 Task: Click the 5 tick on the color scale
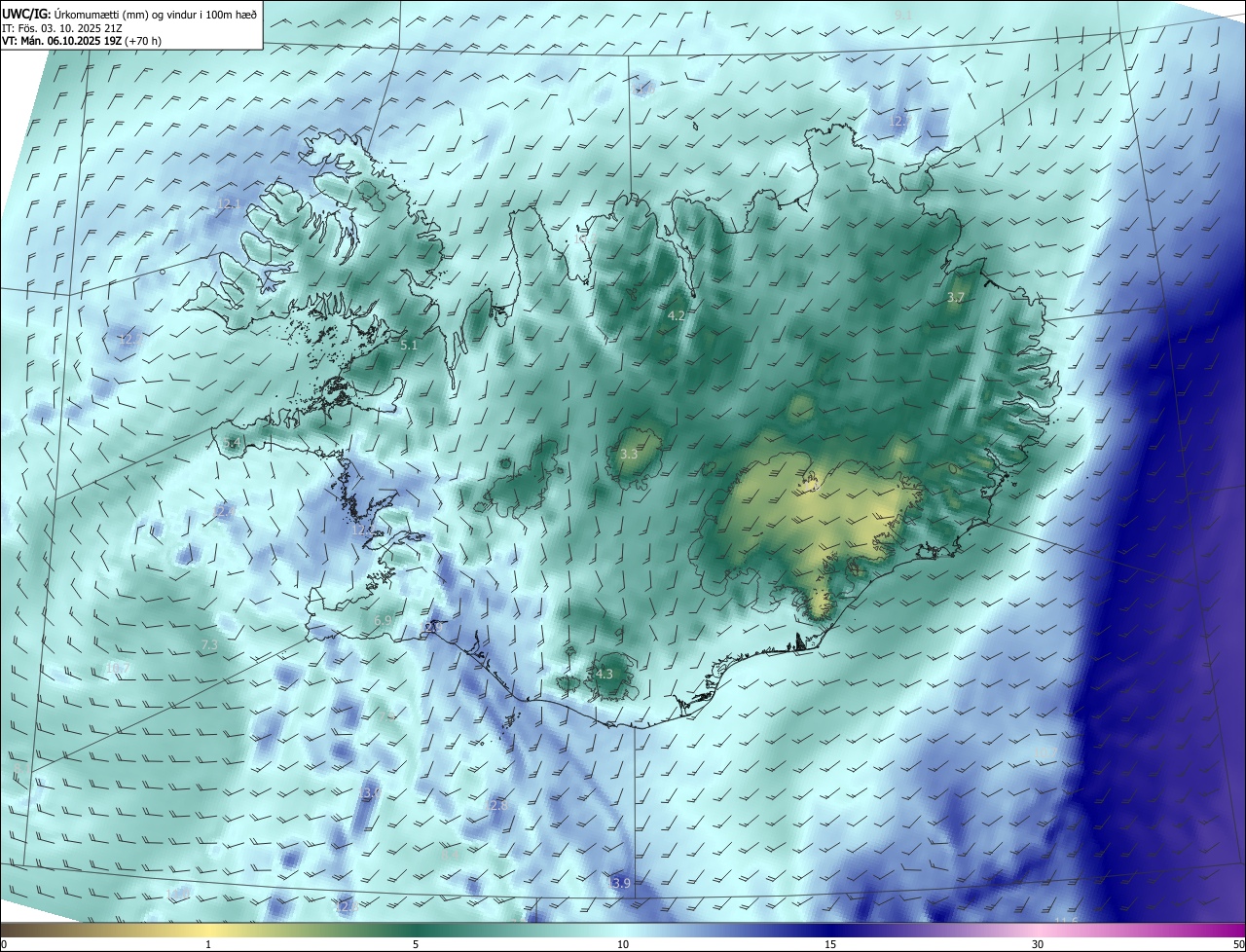point(416,944)
